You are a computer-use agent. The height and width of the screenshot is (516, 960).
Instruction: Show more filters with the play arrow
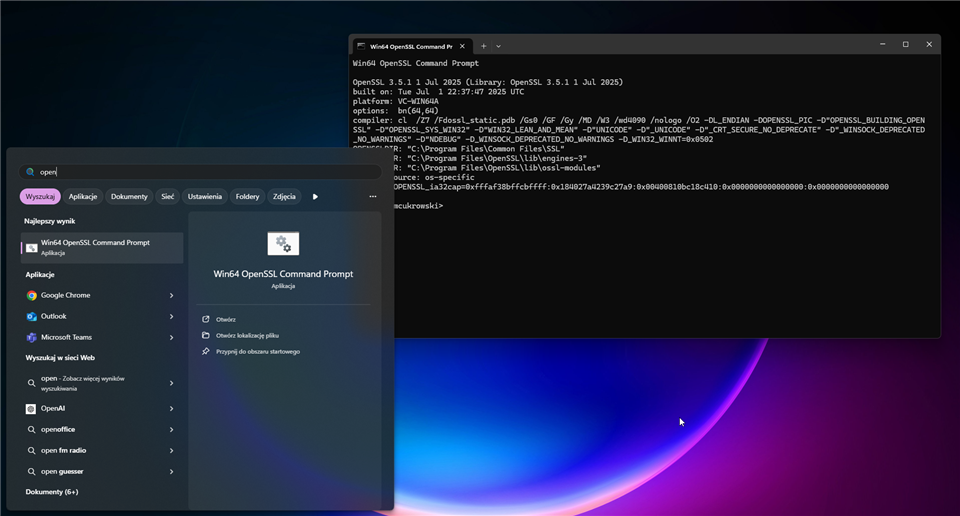click(x=315, y=196)
